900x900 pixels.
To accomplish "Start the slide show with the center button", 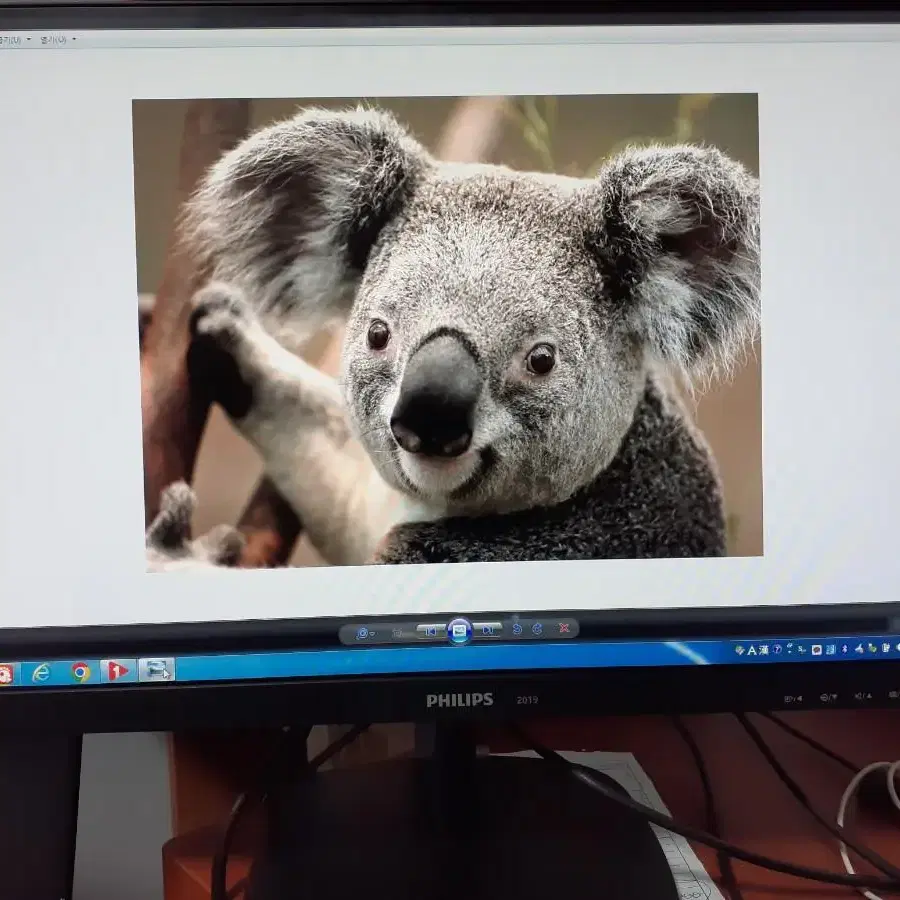I will click(x=459, y=631).
